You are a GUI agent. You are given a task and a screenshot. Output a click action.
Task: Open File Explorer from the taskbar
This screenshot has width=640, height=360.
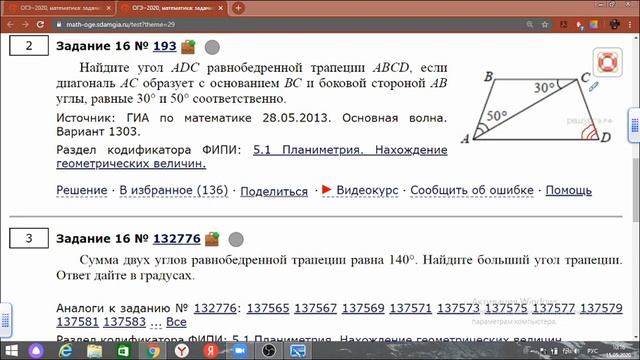tap(94, 351)
